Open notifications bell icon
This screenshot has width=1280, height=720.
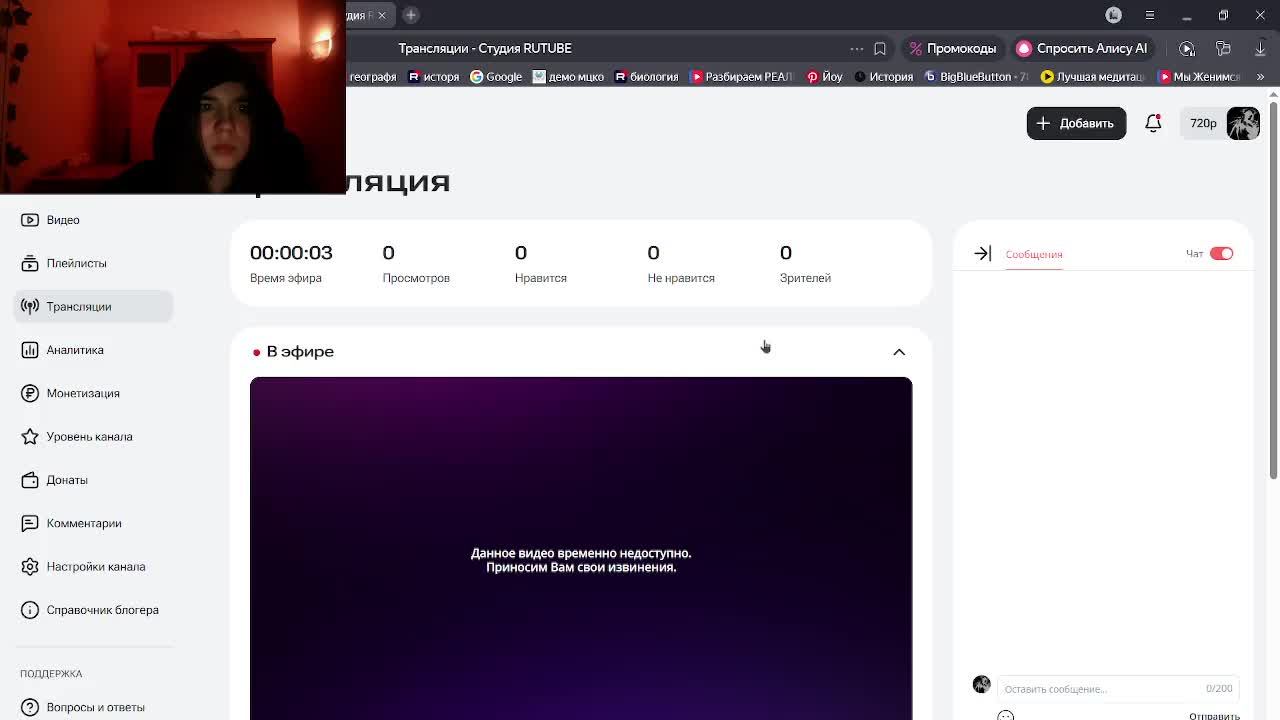pos(1153,123)
